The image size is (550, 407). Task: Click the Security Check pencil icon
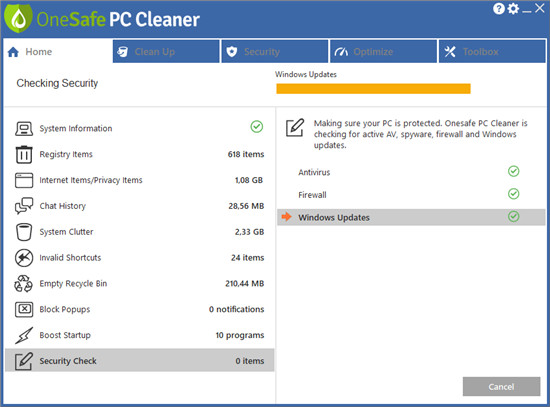[x=24, y=361]
